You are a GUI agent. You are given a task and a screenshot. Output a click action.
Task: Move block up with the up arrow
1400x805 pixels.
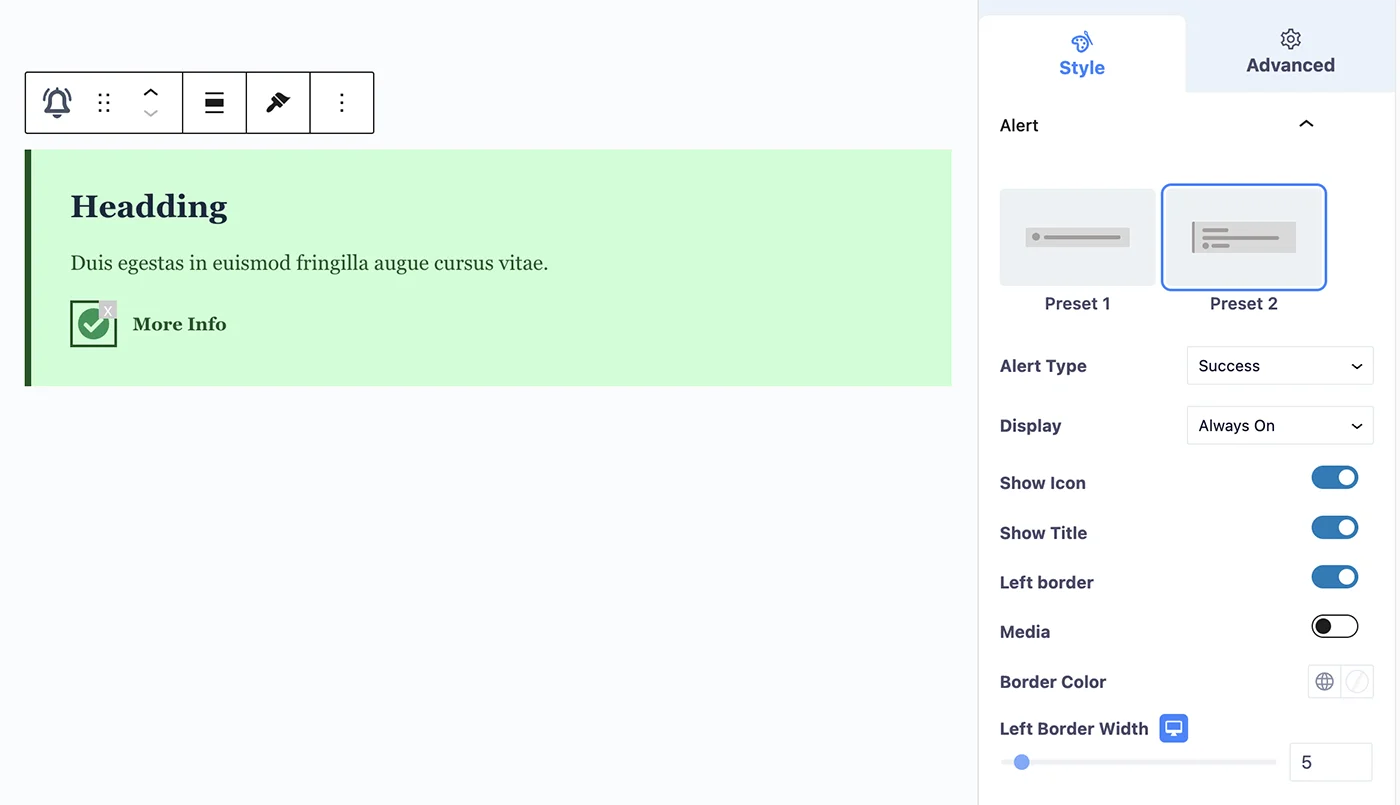(x=151, y=91)
